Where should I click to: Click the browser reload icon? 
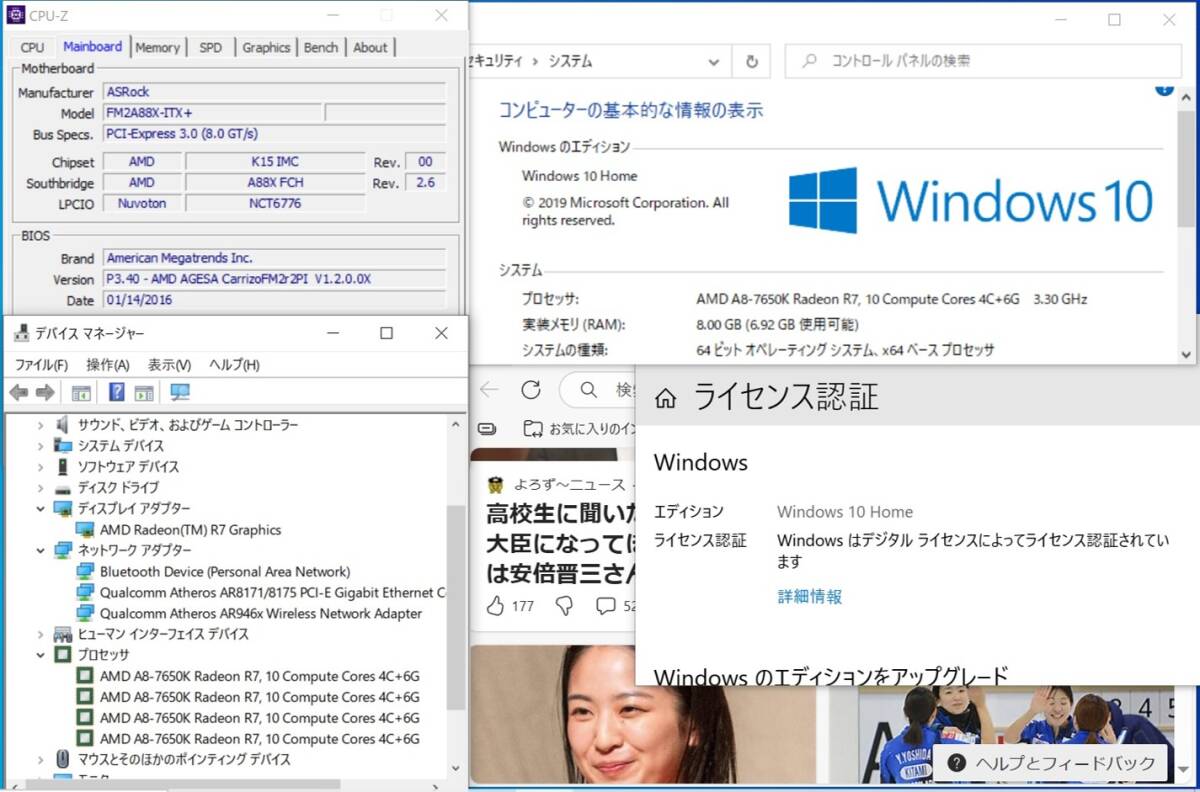[x=531, y=389]
